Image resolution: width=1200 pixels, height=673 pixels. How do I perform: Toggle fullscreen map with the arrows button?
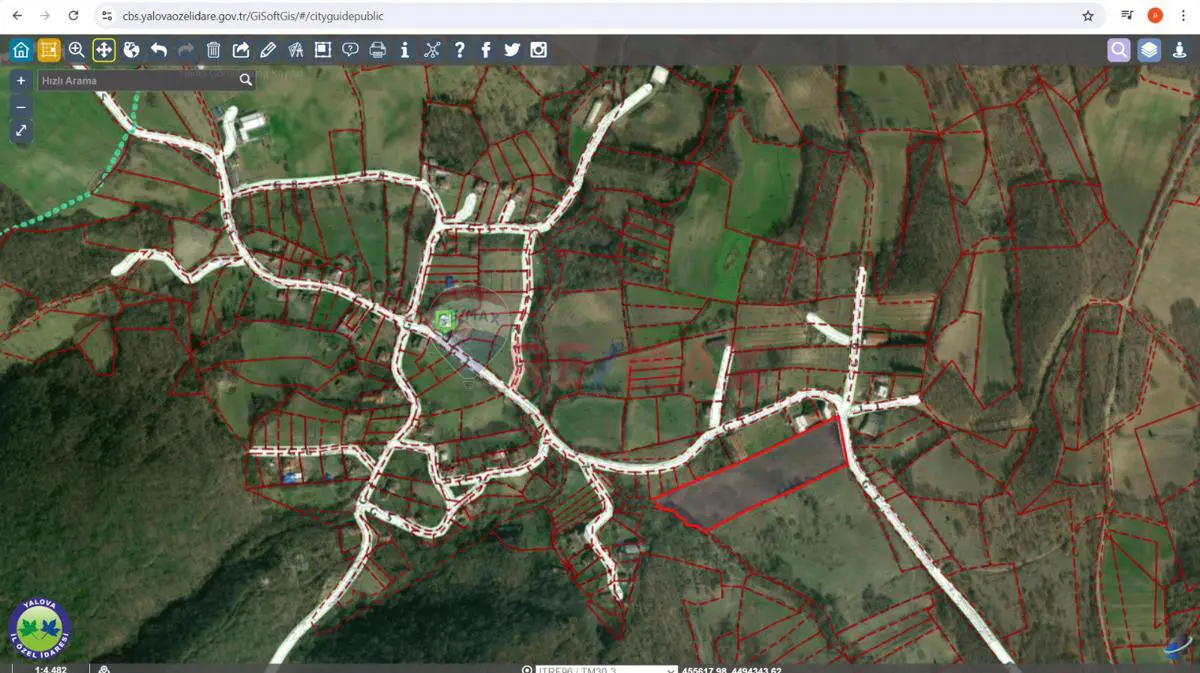pyautogui.click(x=21, y=131)
